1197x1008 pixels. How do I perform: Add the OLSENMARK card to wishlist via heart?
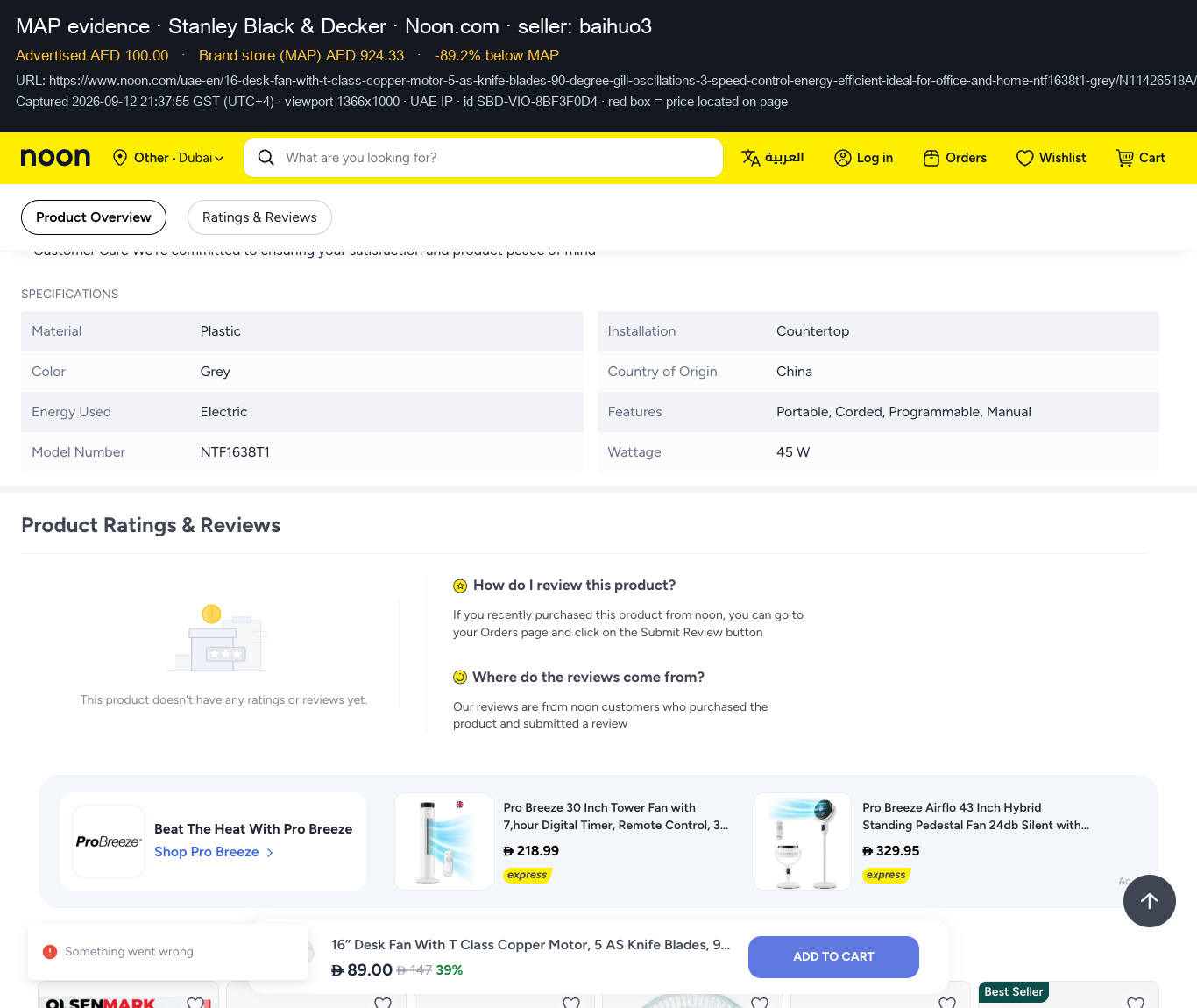coord(195,1002)
